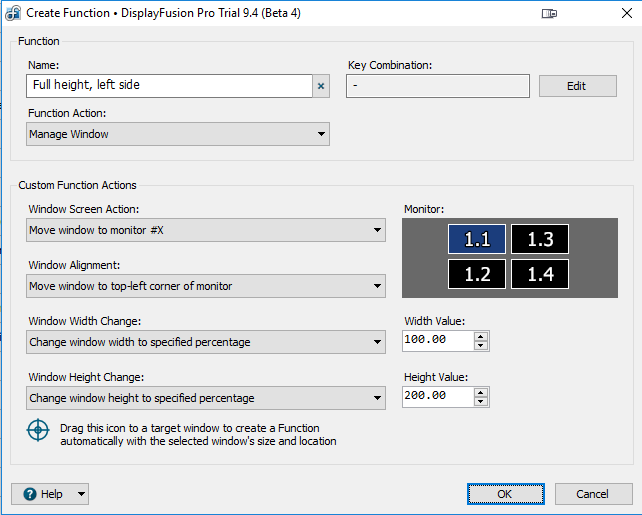Open the Window Height Change dropdown
Screen dimensions: 642x515
click(x=206, y=398)
